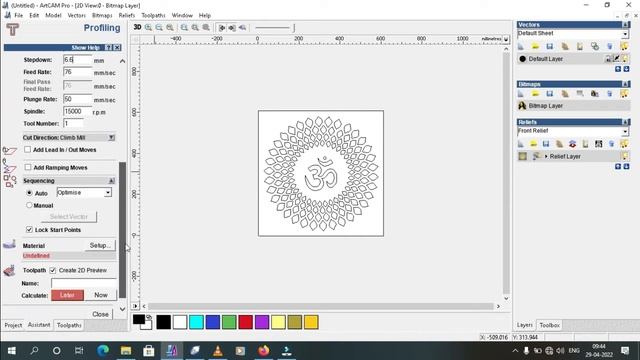Pick the cyan color swatch
This screenshot has width=640, height=360.
(196, 322)
